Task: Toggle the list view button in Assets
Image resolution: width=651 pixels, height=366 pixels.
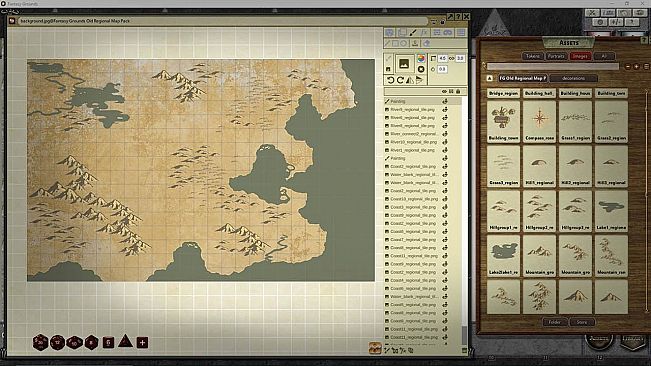Action: tap(646, 66)
